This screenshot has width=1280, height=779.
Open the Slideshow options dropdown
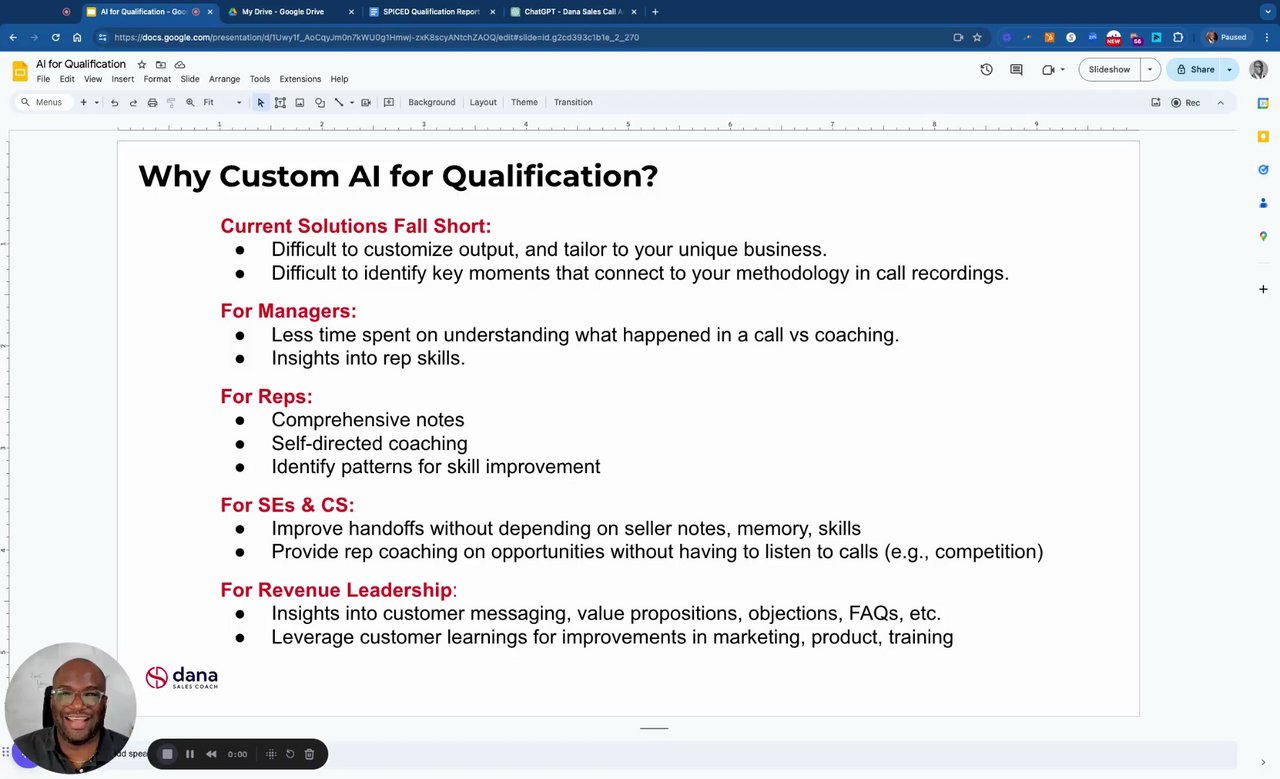tap(1150, 70)
